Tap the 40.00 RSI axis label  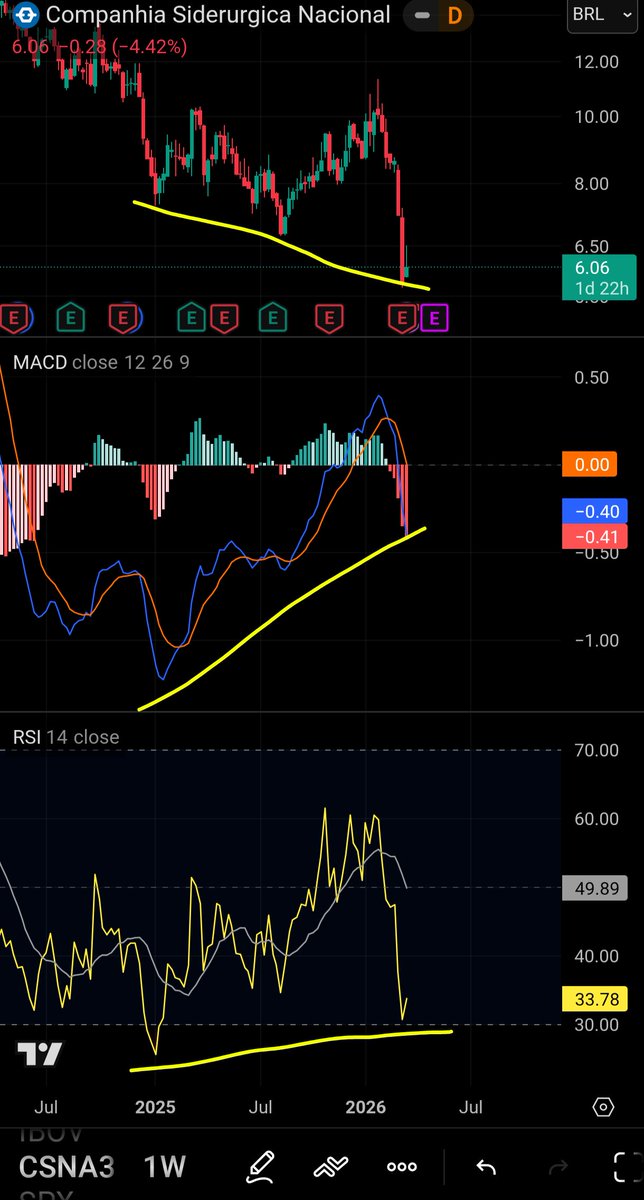596,956
